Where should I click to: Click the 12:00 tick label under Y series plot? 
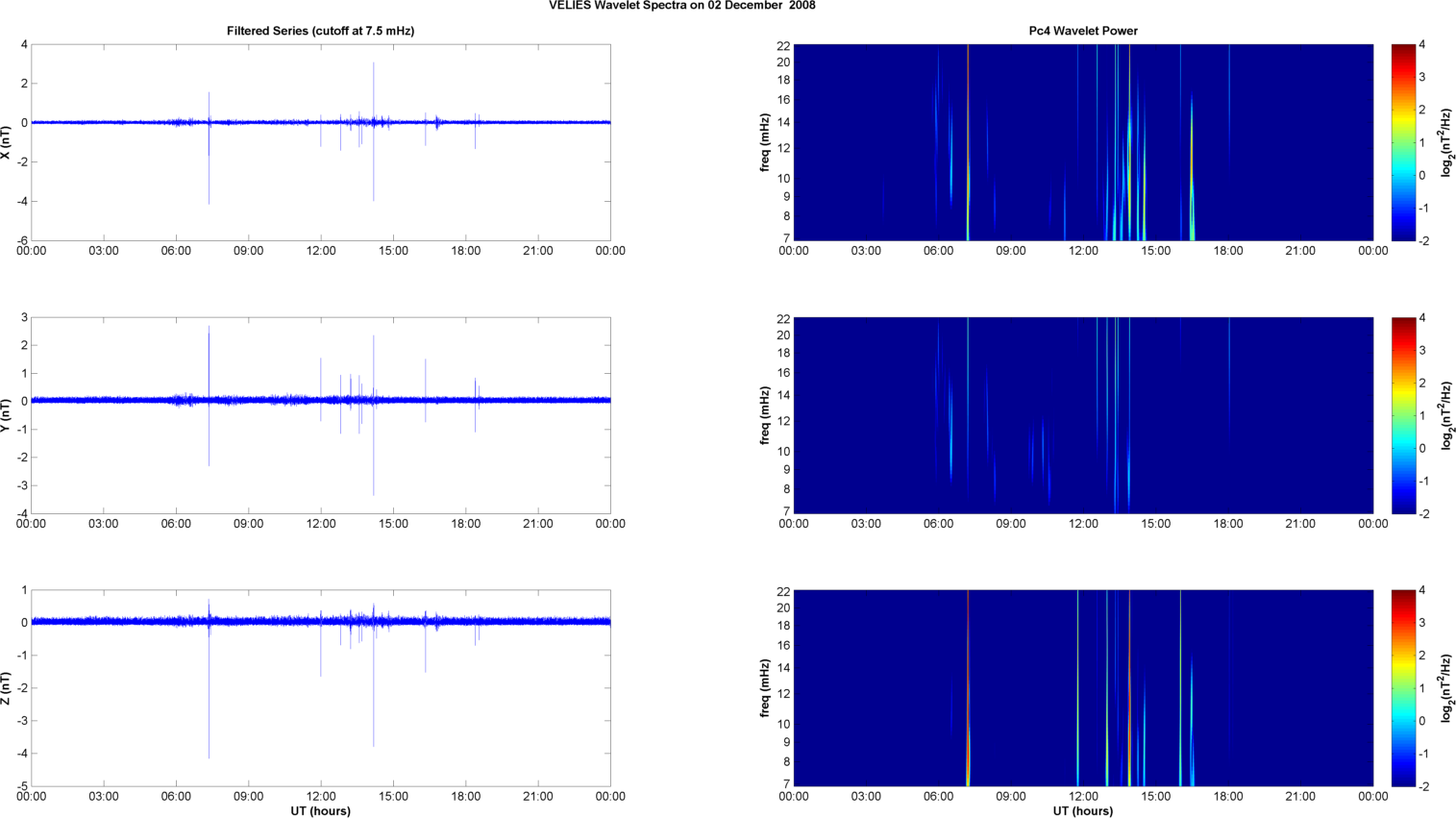point(321,524)
